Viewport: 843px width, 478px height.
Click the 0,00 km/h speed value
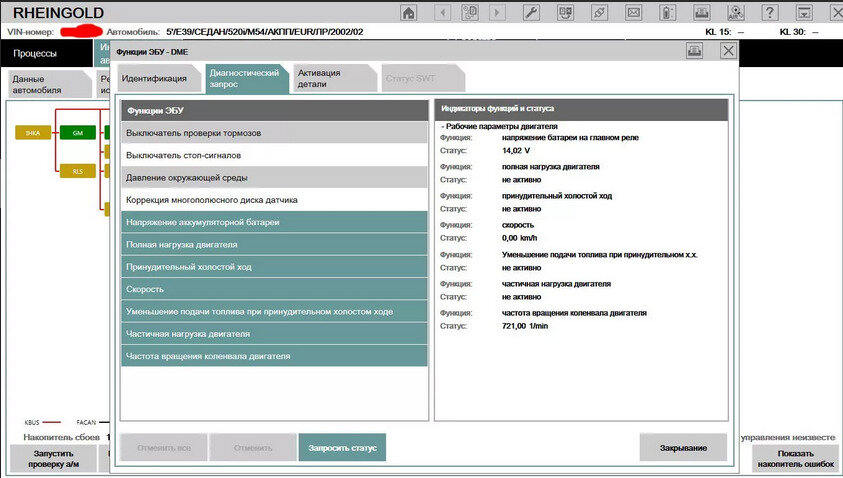click(x=519, y=238)
